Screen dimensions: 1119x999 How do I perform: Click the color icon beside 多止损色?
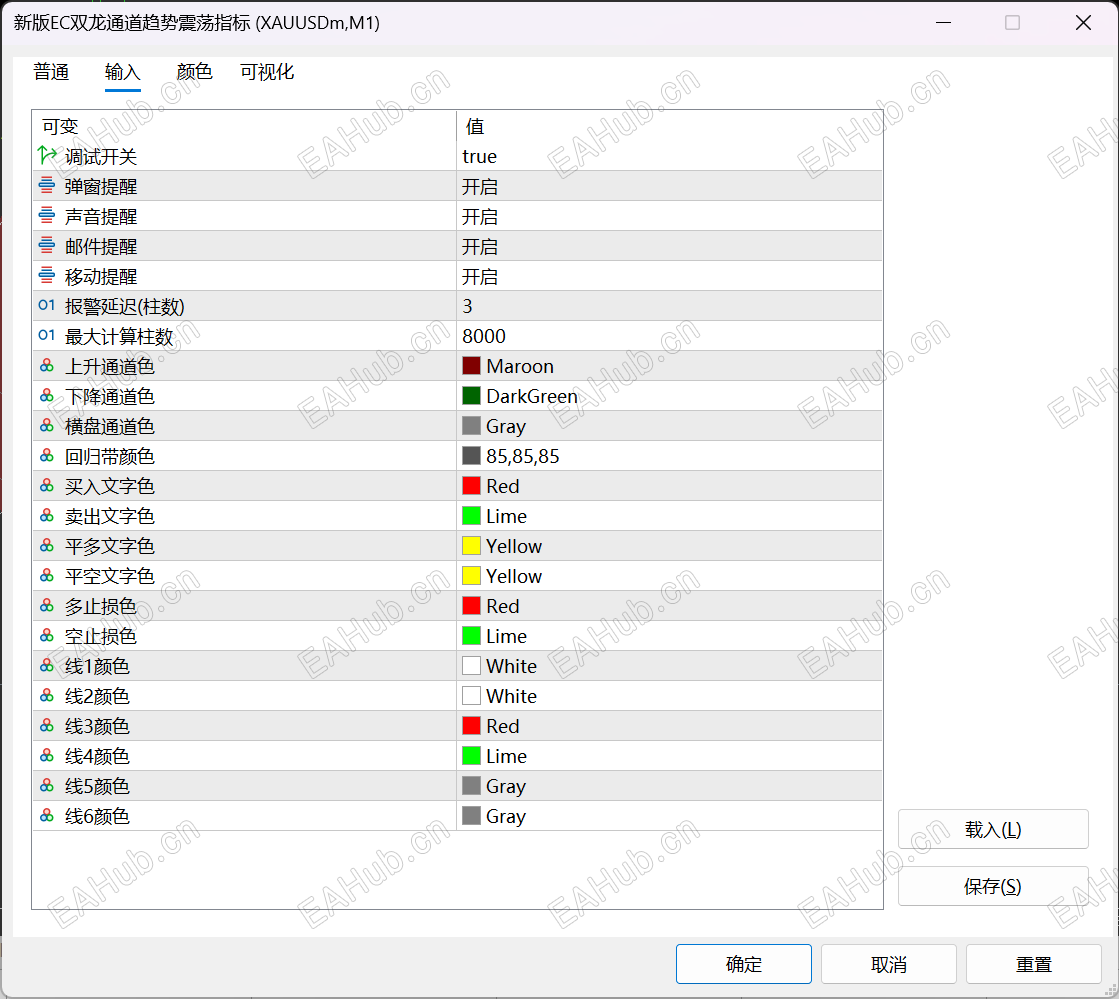point(46,605)
